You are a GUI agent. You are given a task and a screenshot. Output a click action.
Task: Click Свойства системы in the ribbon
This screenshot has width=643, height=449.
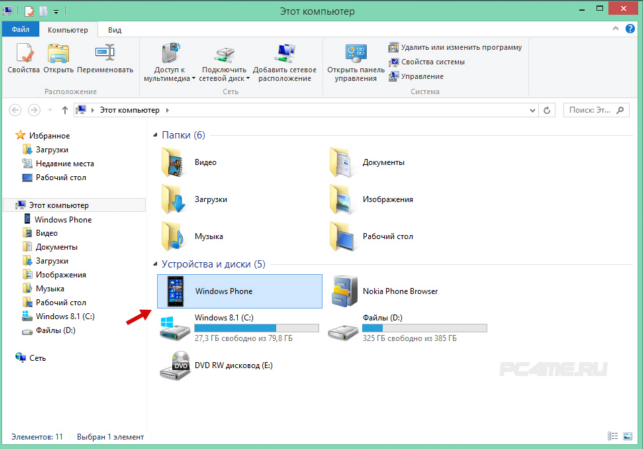click(426, 62)
